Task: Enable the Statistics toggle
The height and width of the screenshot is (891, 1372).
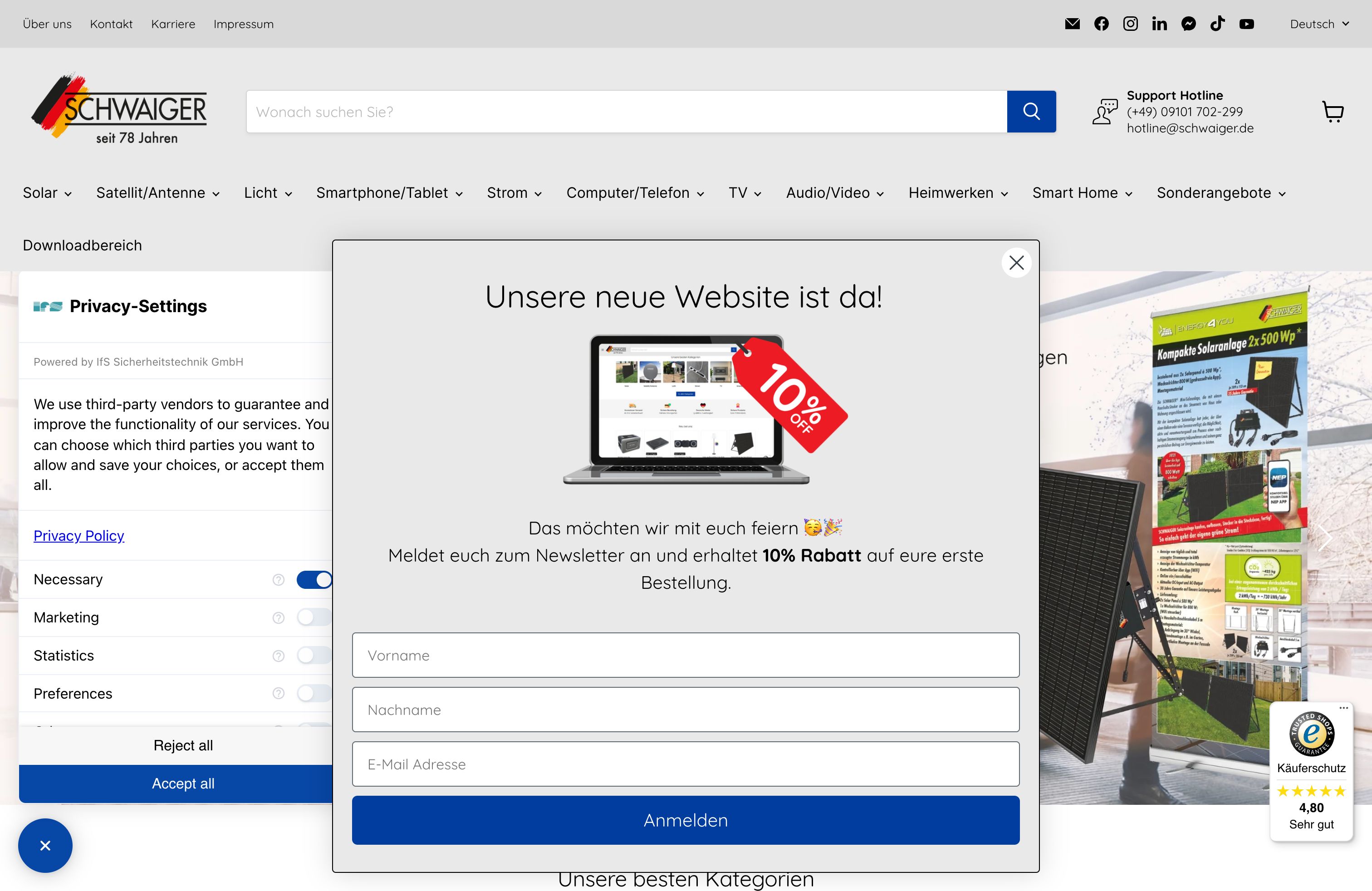Action: pyautogui.click(x=314, y=655)
